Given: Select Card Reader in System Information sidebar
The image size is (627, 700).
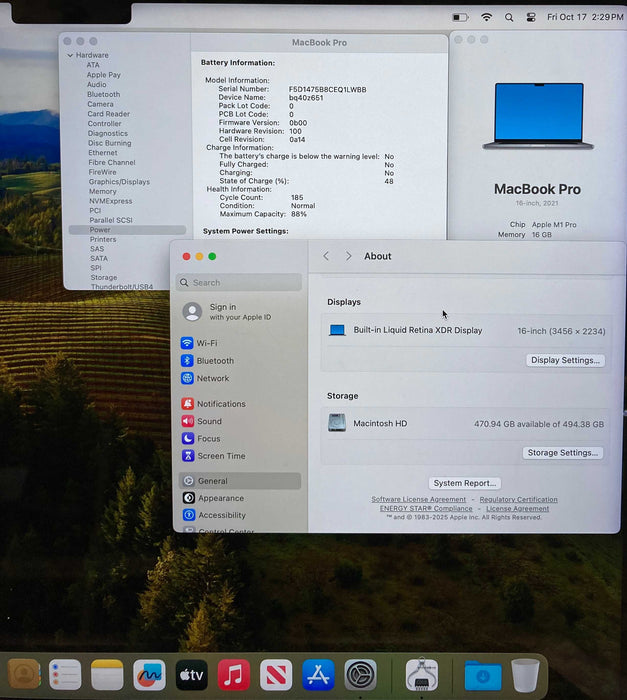Looking at the screenshot, I should 109,114.
